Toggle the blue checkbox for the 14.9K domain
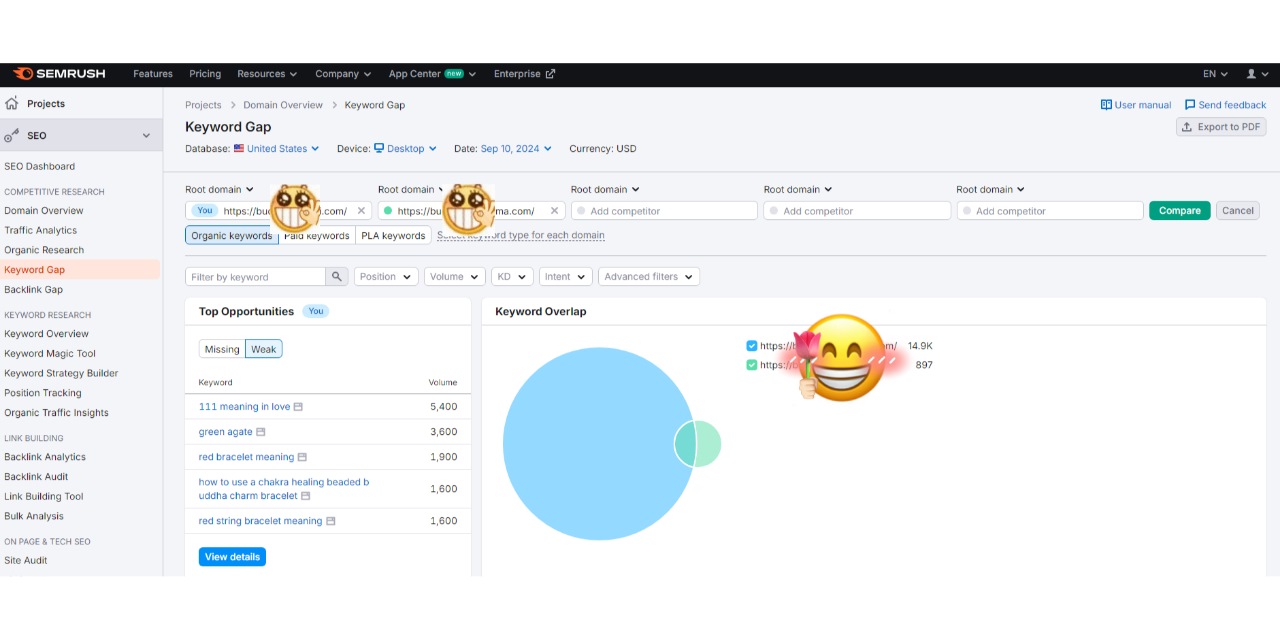This screenshot has width=1280, height=639. 752,346
